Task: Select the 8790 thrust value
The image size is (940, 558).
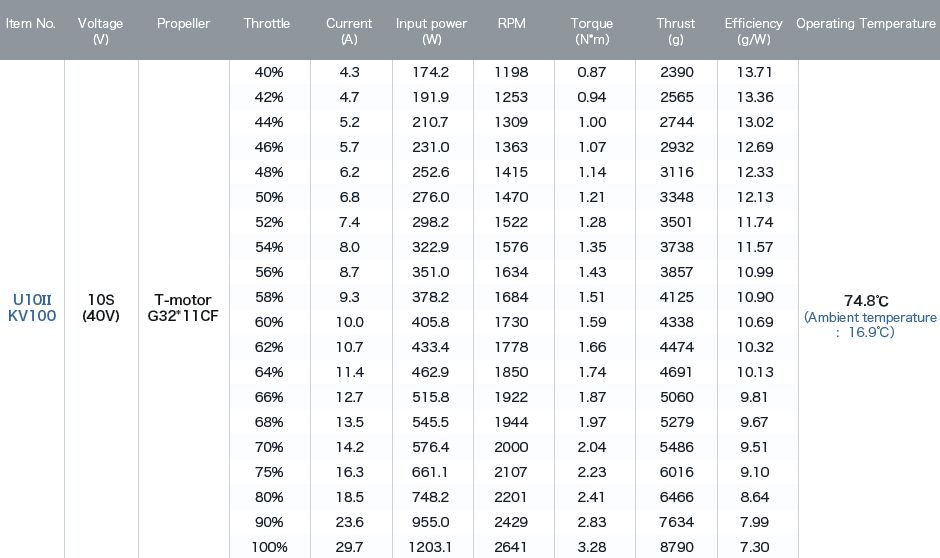Action: pyautogui.click(x=677, y=547)
